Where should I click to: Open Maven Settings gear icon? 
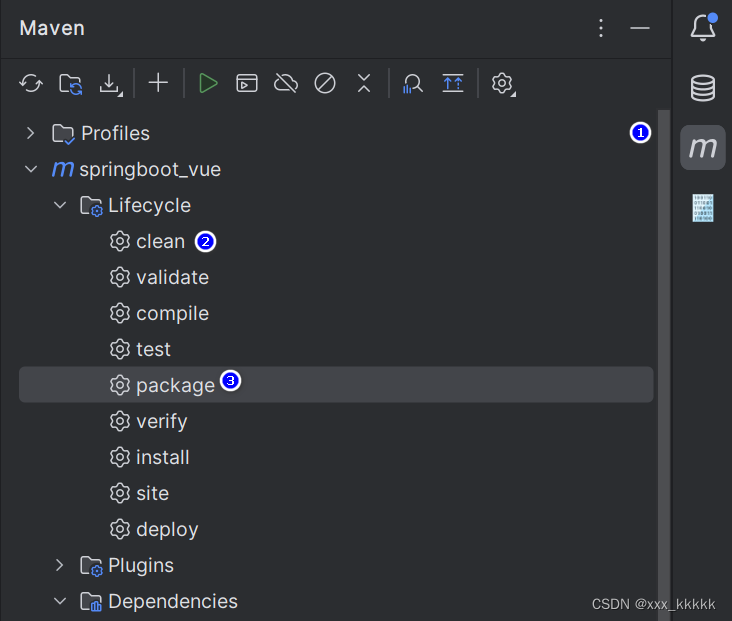pos(503,84)
